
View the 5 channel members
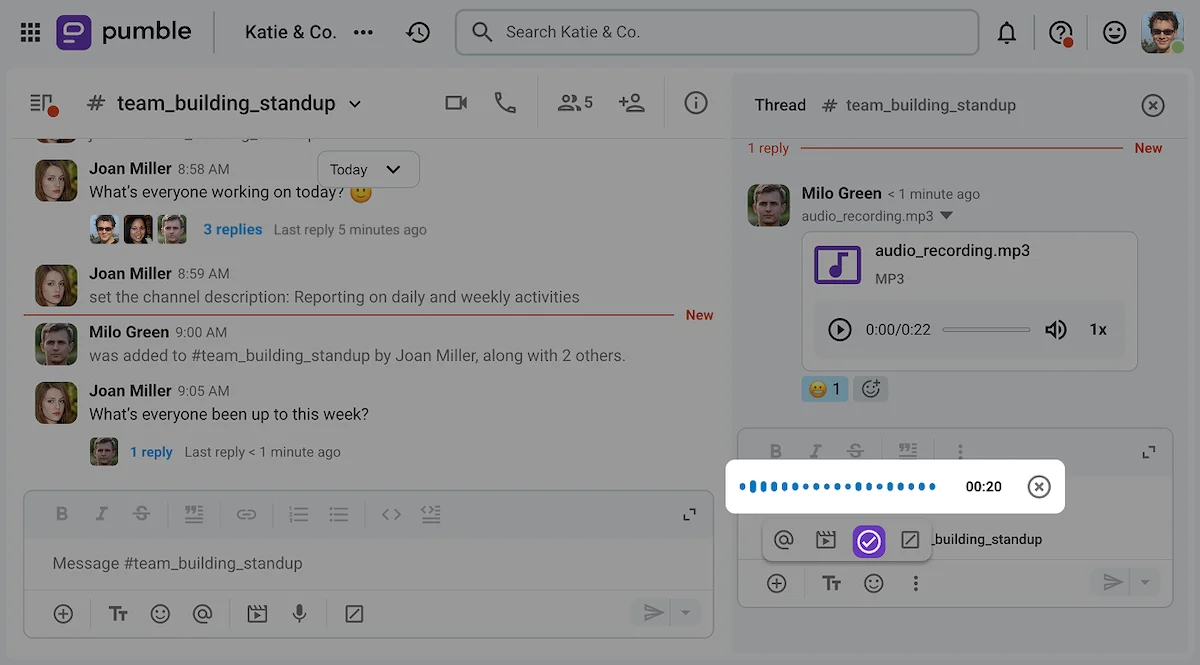575,103
